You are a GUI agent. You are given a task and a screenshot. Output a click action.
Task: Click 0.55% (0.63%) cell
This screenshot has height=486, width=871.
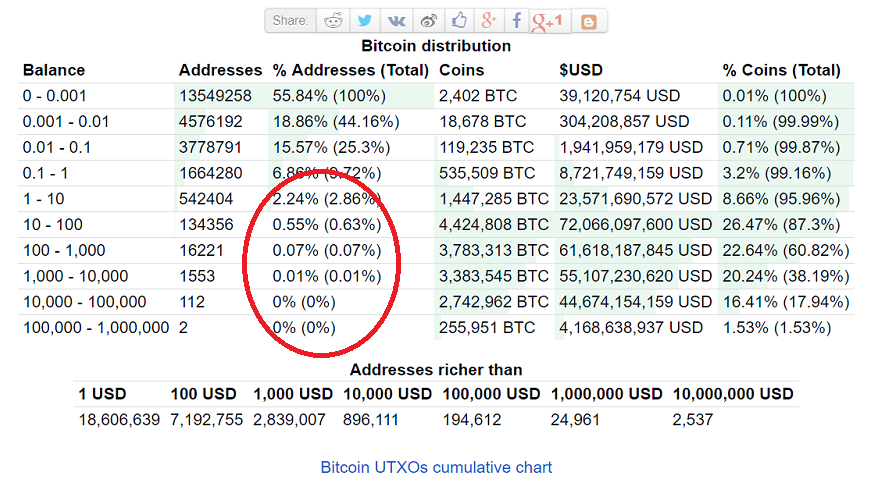327,224
